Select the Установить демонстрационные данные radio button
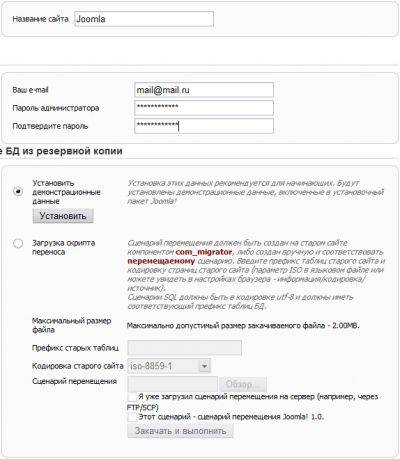The height and width of the screenshot is (459, 400). 18,192
